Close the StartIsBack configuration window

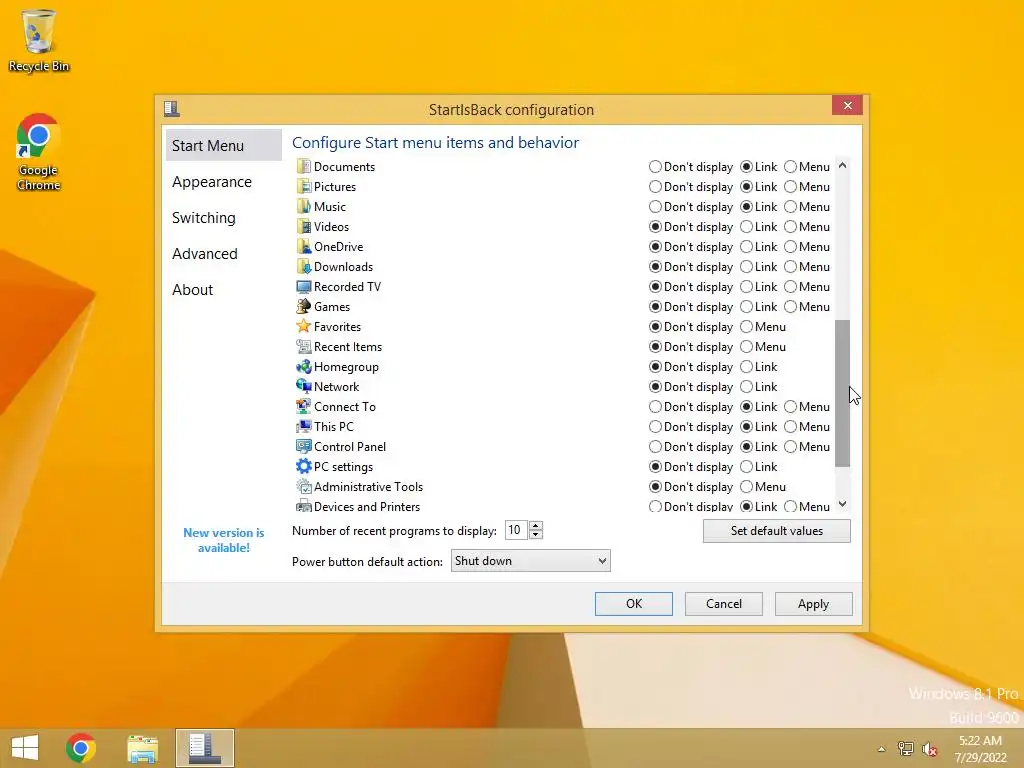[x=847, y=105]
